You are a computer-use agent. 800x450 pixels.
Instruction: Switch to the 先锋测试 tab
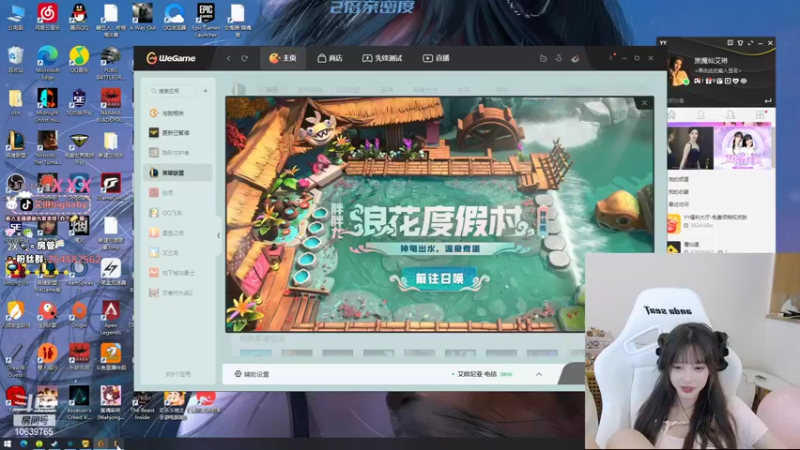coord(382,58)
